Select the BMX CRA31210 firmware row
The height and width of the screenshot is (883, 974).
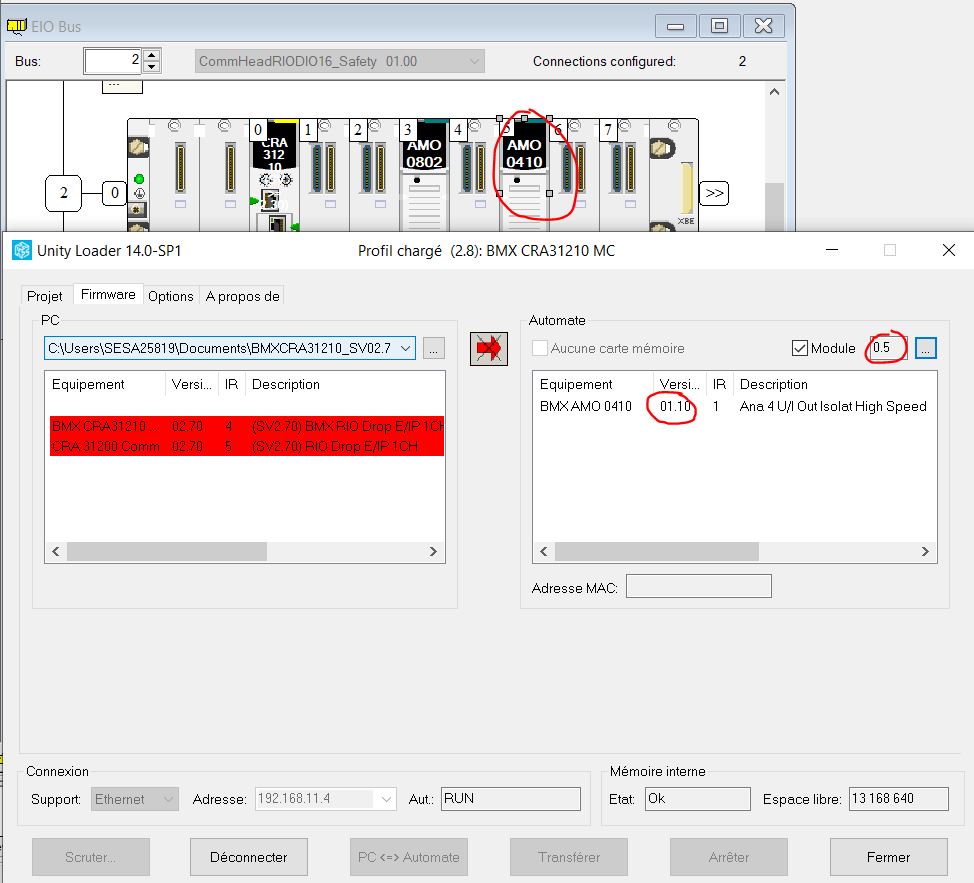[x=247, y=426]
